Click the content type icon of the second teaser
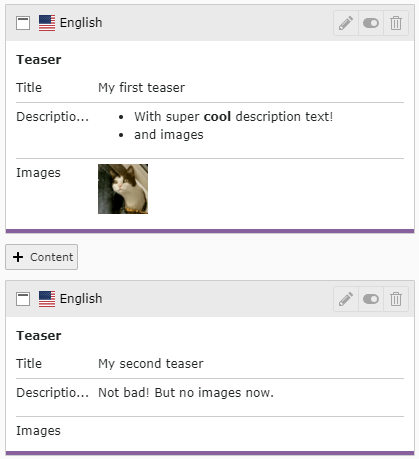Image resolution: width=419 pixels, height=459 pixels. coord(23,299)
